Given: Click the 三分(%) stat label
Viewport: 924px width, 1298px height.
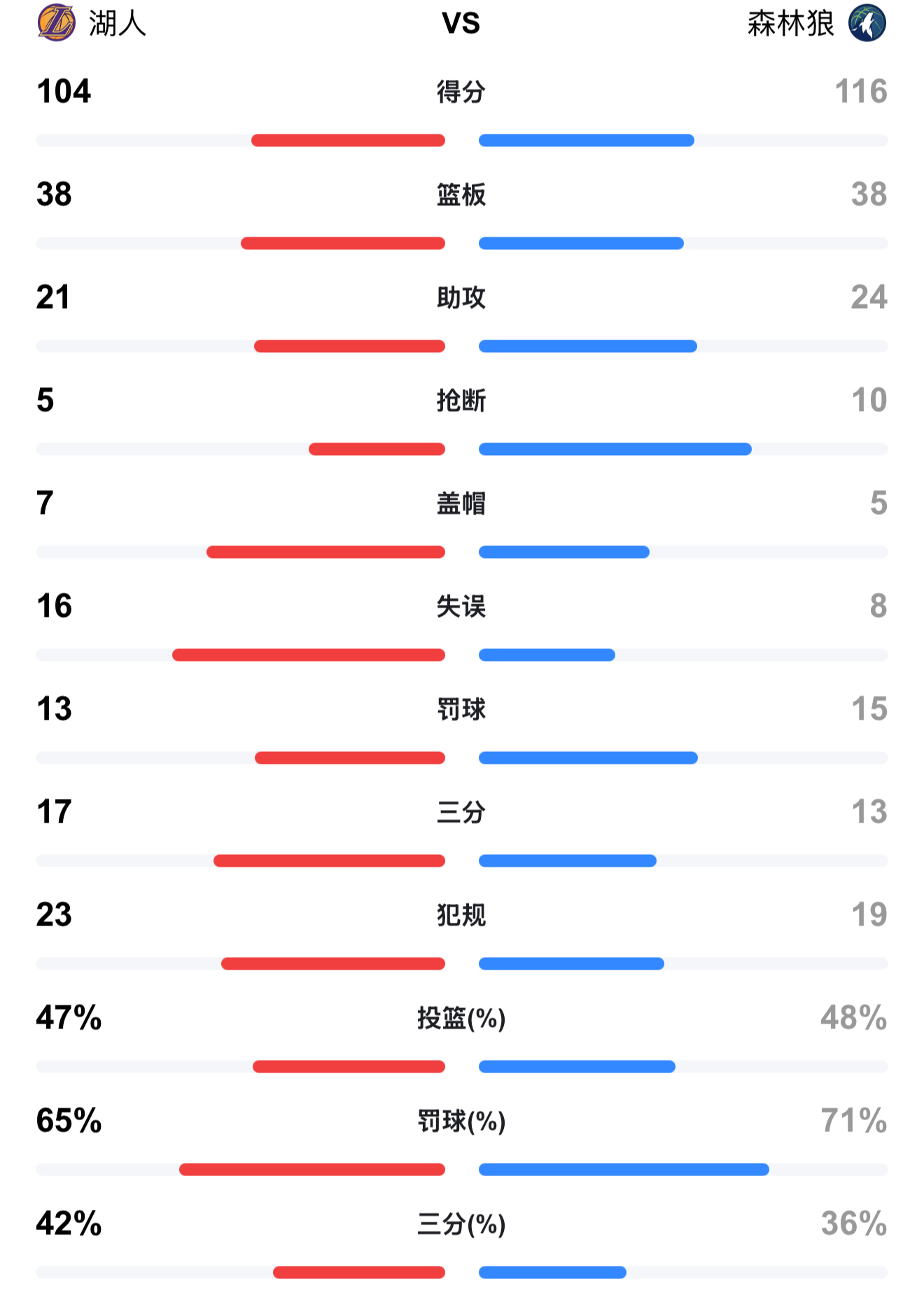Looking at the screenshot, I should click(x=461, y=1224).
